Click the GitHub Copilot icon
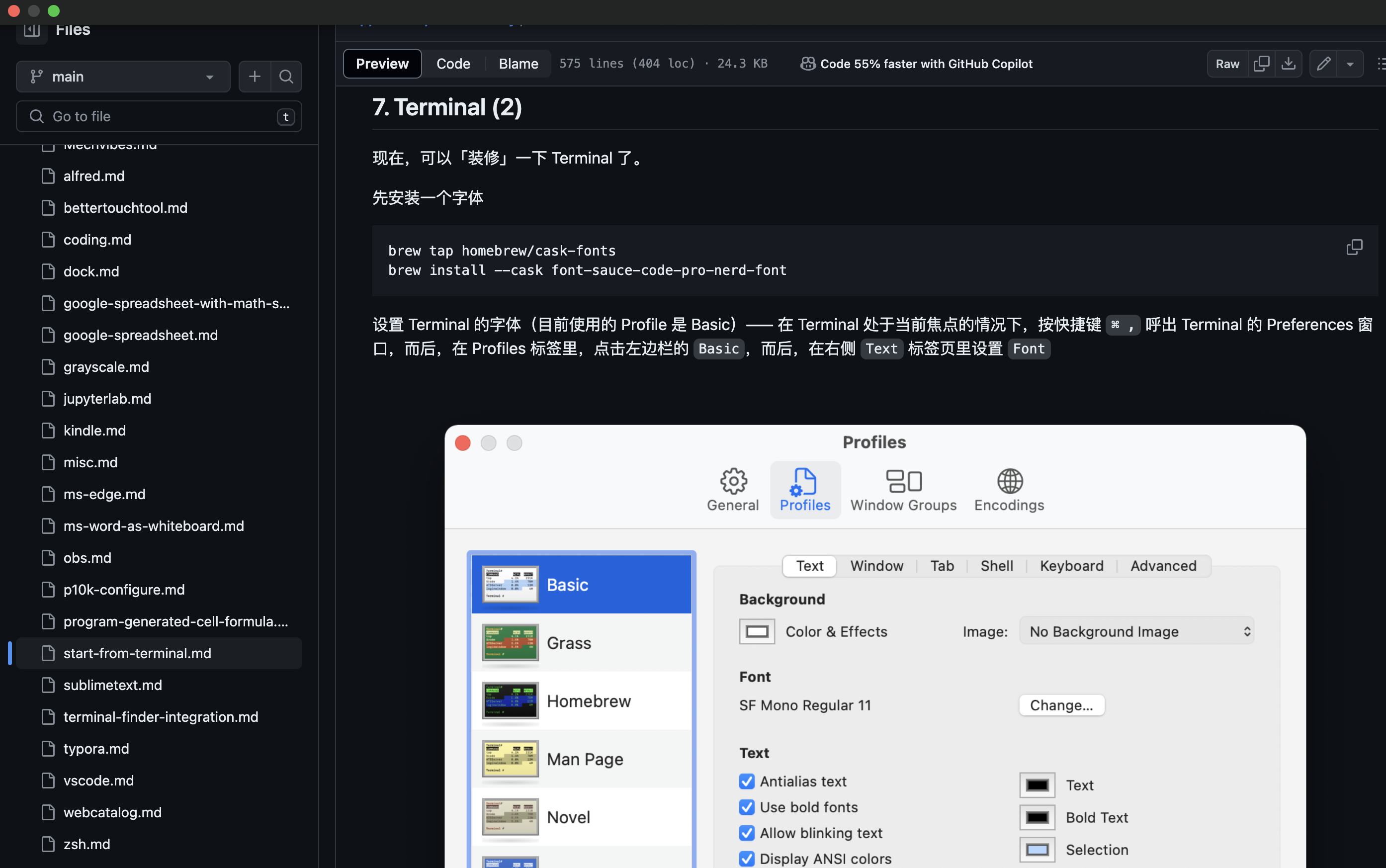Image resolution: width=1386 pixels, height=868 pixels. (807, 64)
